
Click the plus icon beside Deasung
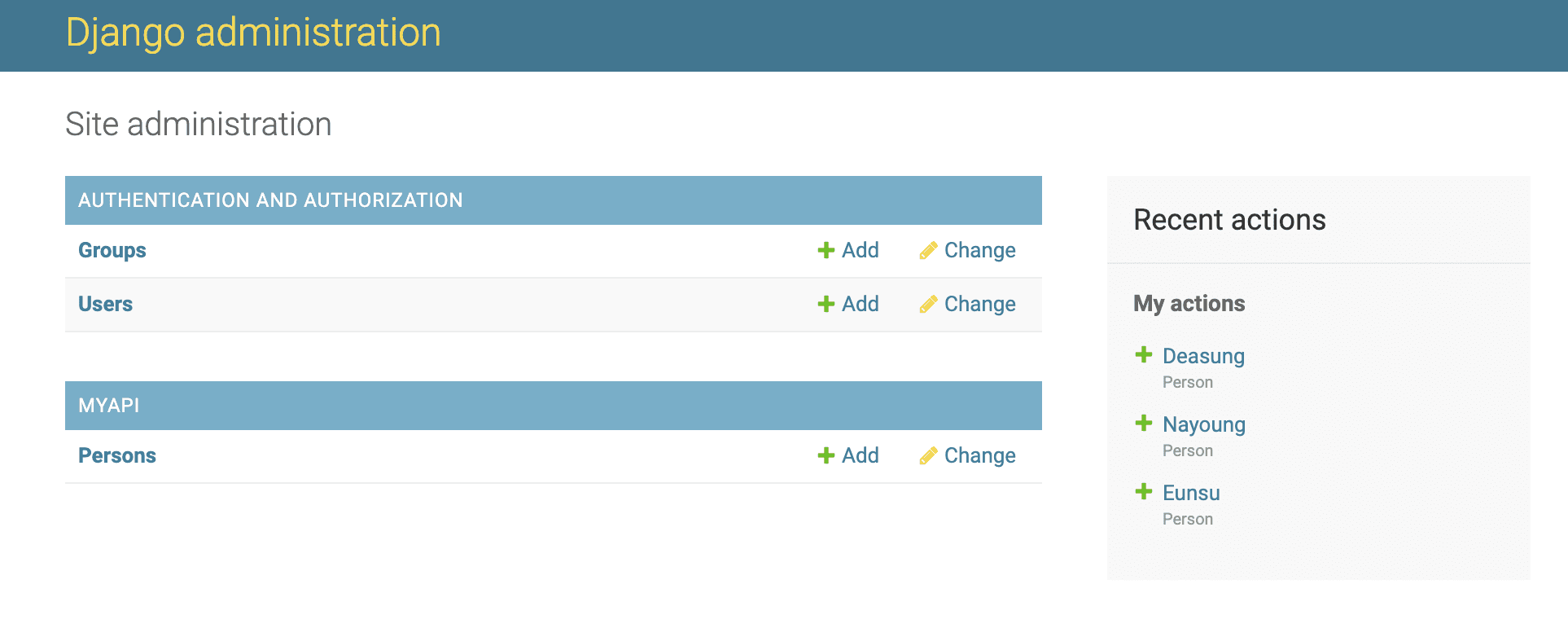click(1144, 354)
